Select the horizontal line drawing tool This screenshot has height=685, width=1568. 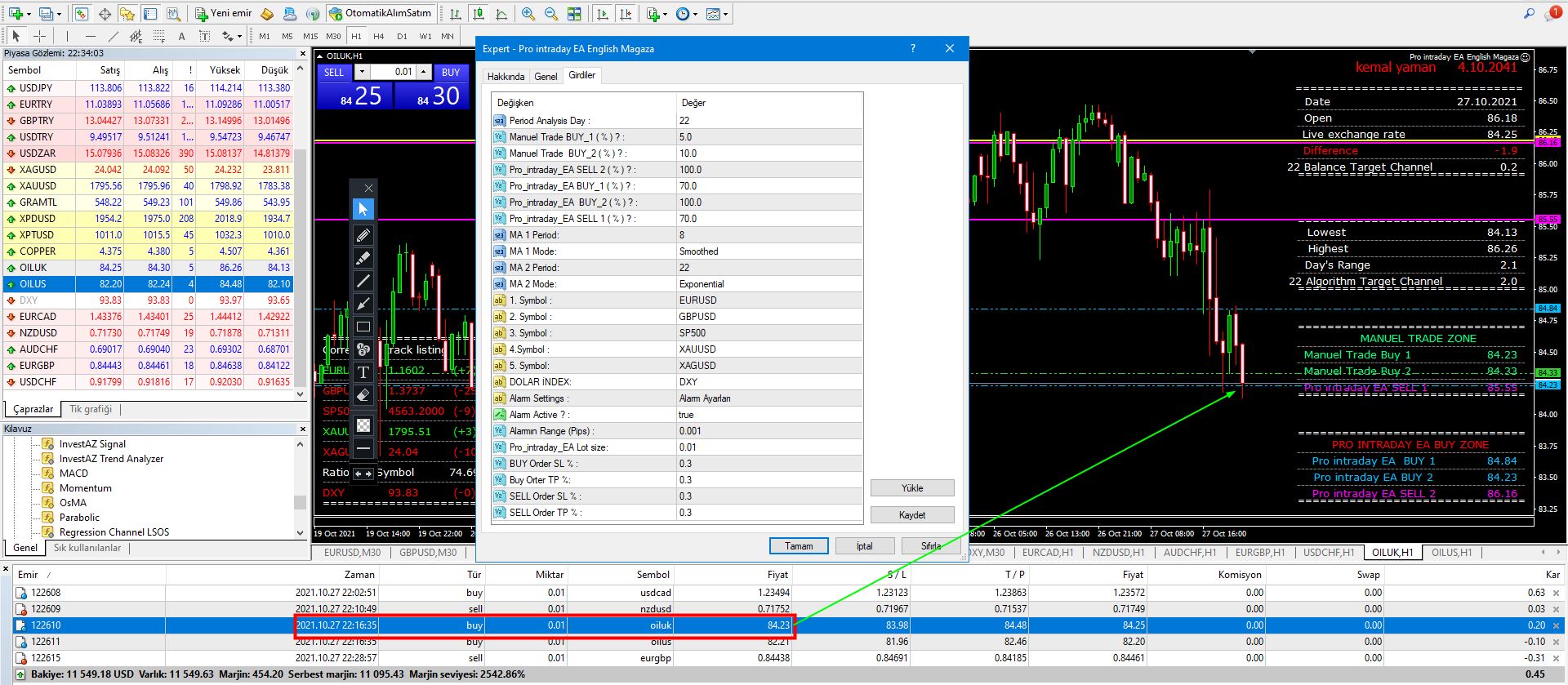90,36
